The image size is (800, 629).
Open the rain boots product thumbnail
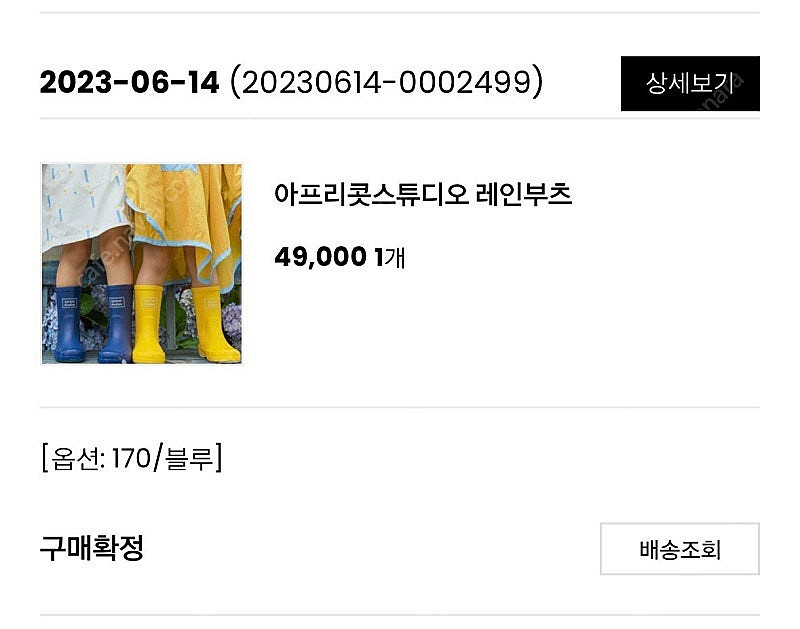click(x=141, y=264)
